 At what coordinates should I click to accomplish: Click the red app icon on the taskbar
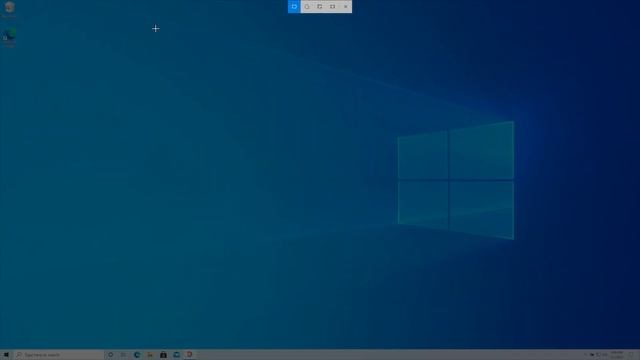pos(189,355)
